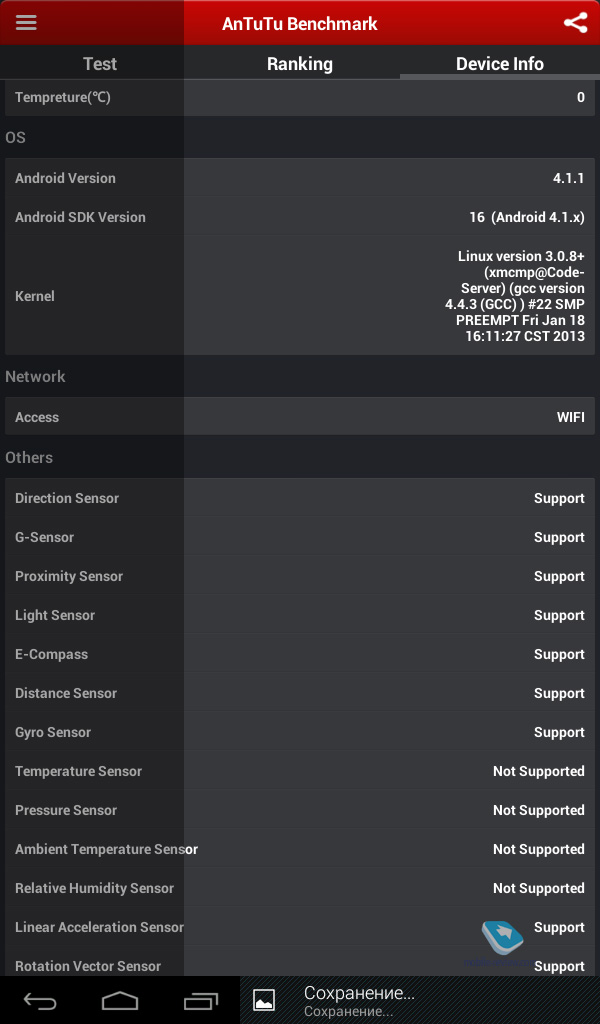600x1024 pixels.
Task: Open the hamburger menu icon
Action: point(26,22)
